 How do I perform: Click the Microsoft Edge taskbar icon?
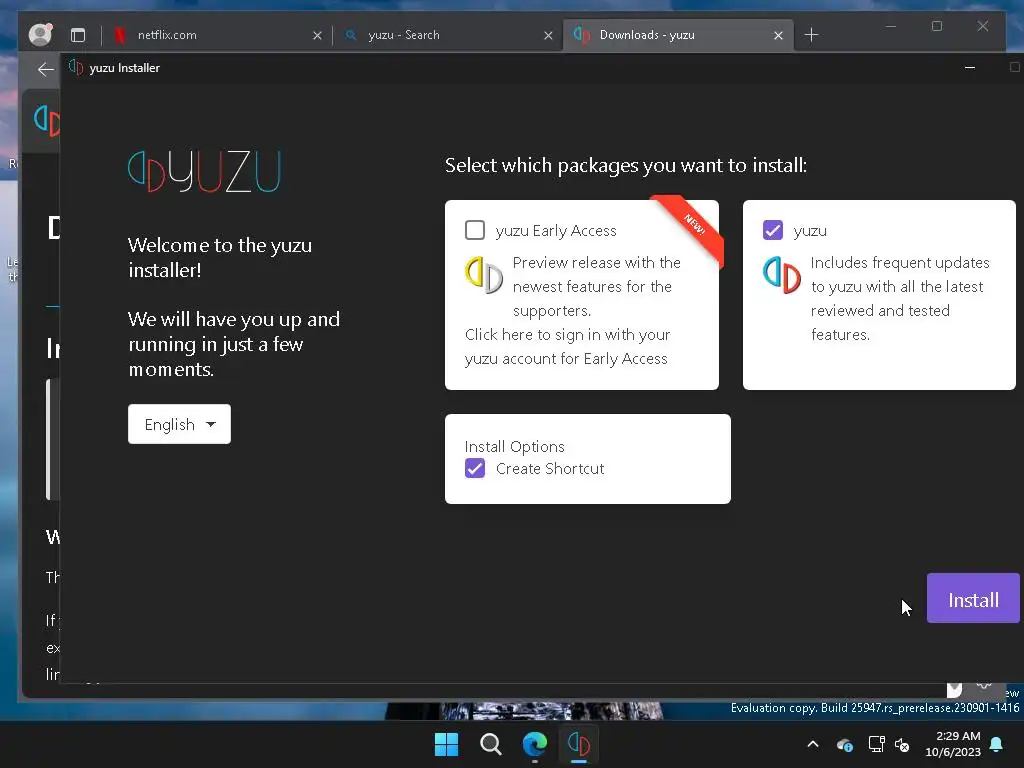click(535, 744)
